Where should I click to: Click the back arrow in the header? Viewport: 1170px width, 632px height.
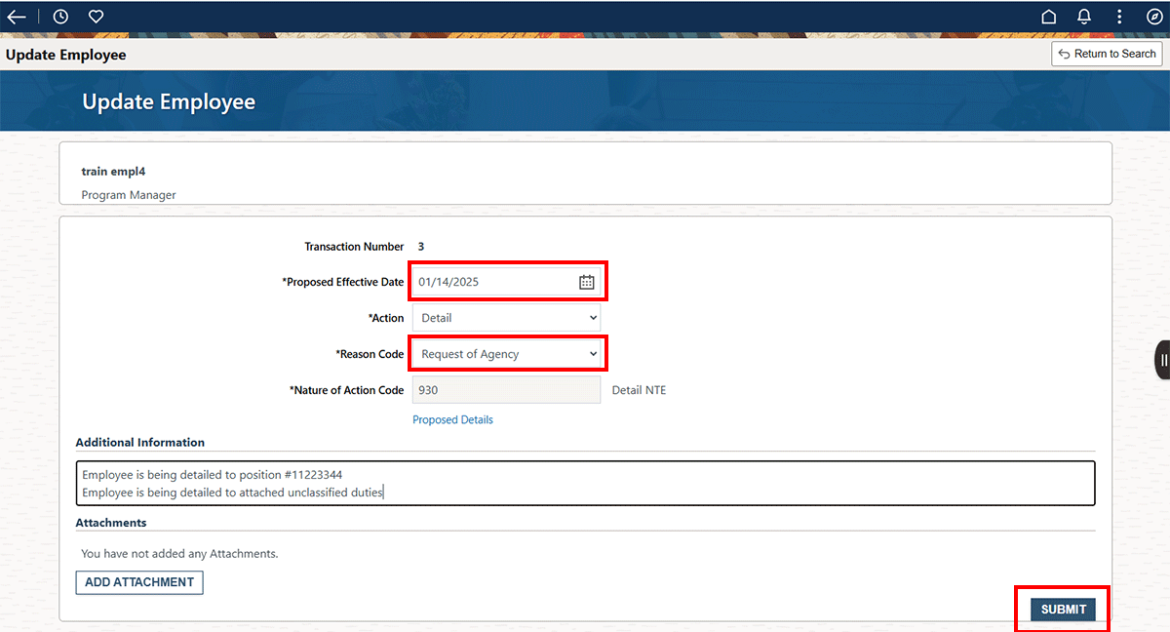coord(16,16)
